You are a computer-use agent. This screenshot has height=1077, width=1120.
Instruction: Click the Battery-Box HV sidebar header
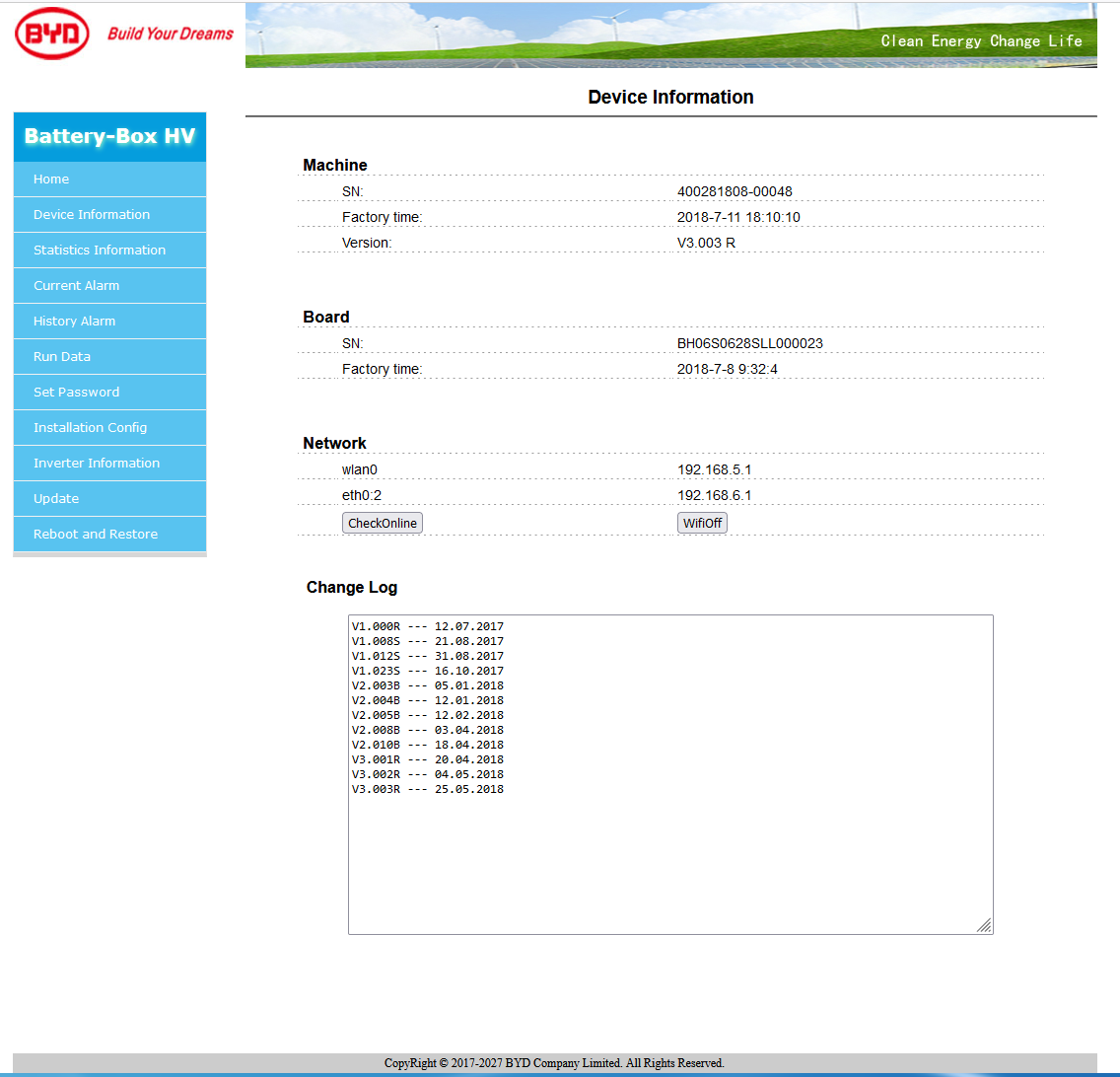coord(109,136)
